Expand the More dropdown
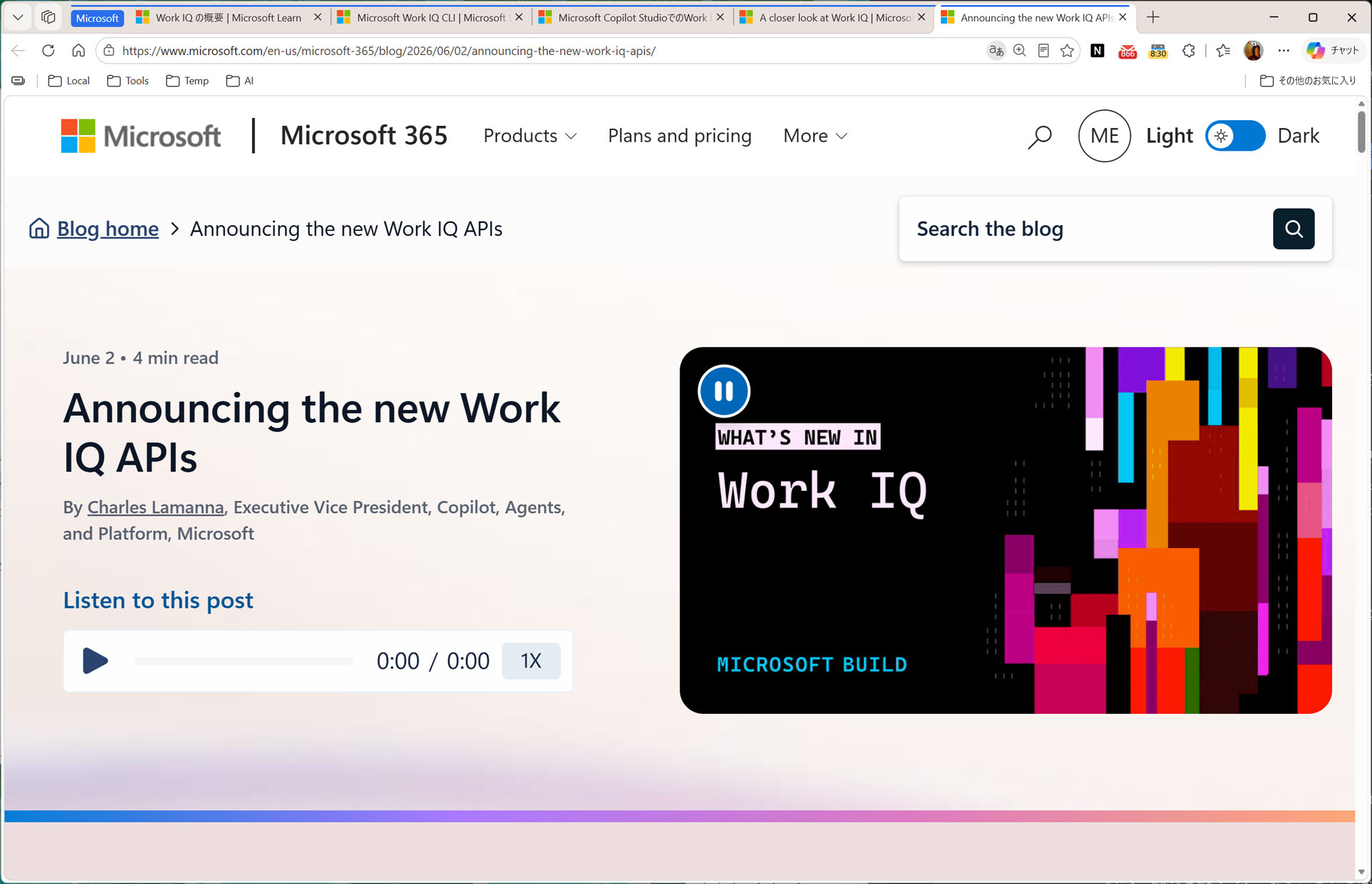 [x=815, y=136]
